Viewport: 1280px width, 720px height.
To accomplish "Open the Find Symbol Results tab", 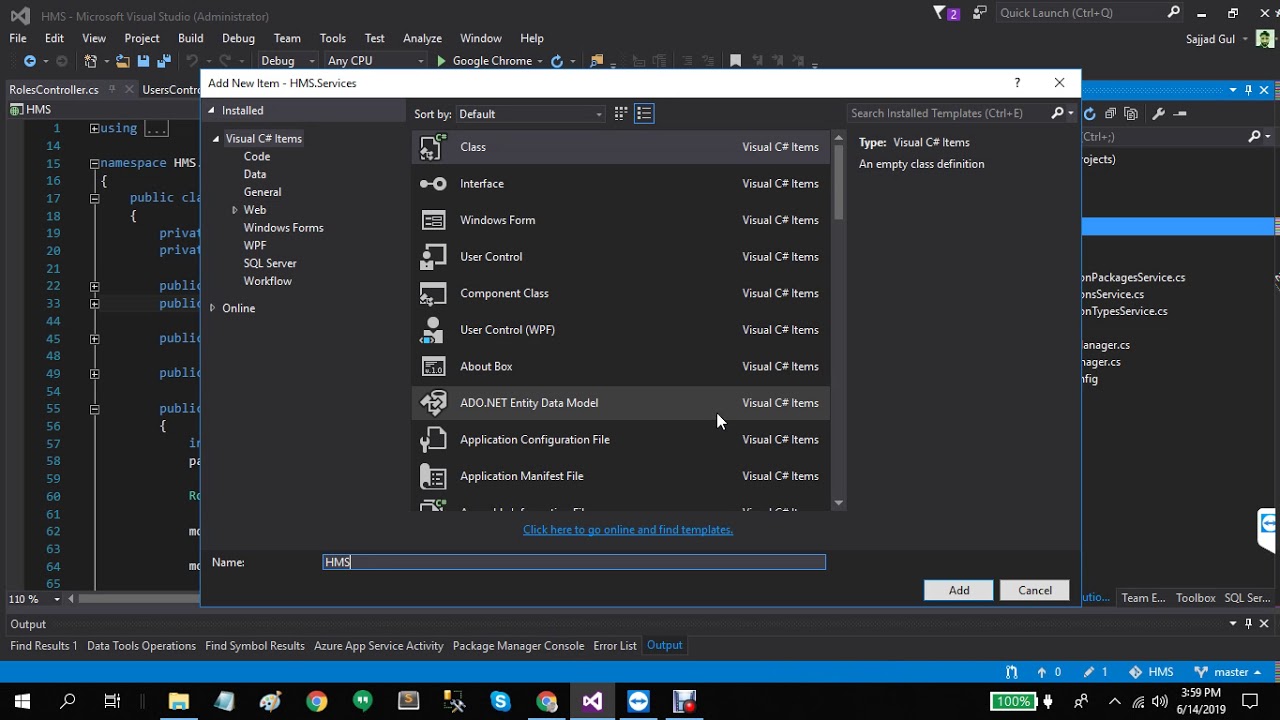I will tap(255, 646).
